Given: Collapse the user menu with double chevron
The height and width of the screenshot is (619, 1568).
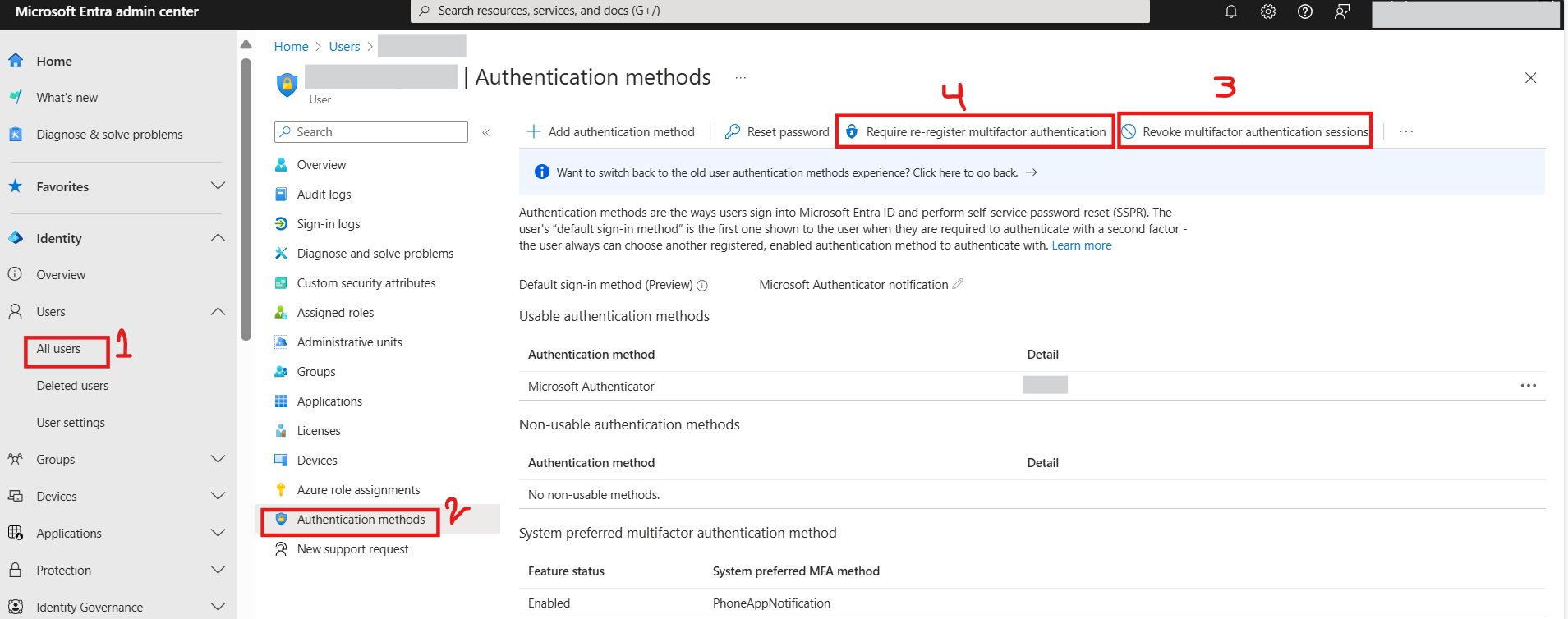Looking at the screenshot, I should pos(486,132).
